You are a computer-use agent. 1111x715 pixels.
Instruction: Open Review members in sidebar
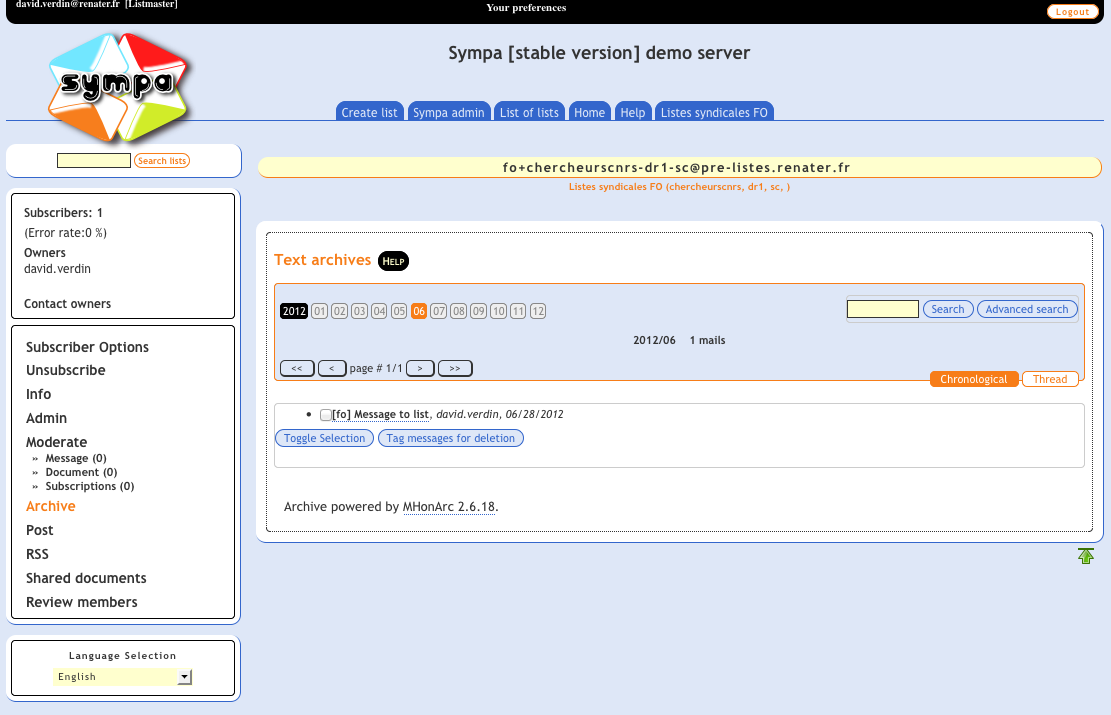[x=81, y=602]
